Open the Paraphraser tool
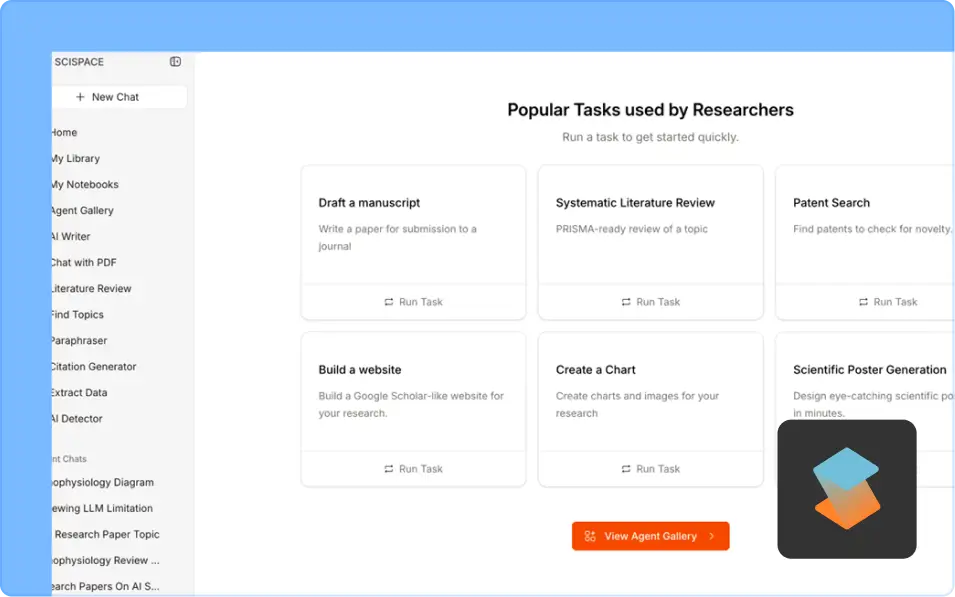 [x=79, y=341]
